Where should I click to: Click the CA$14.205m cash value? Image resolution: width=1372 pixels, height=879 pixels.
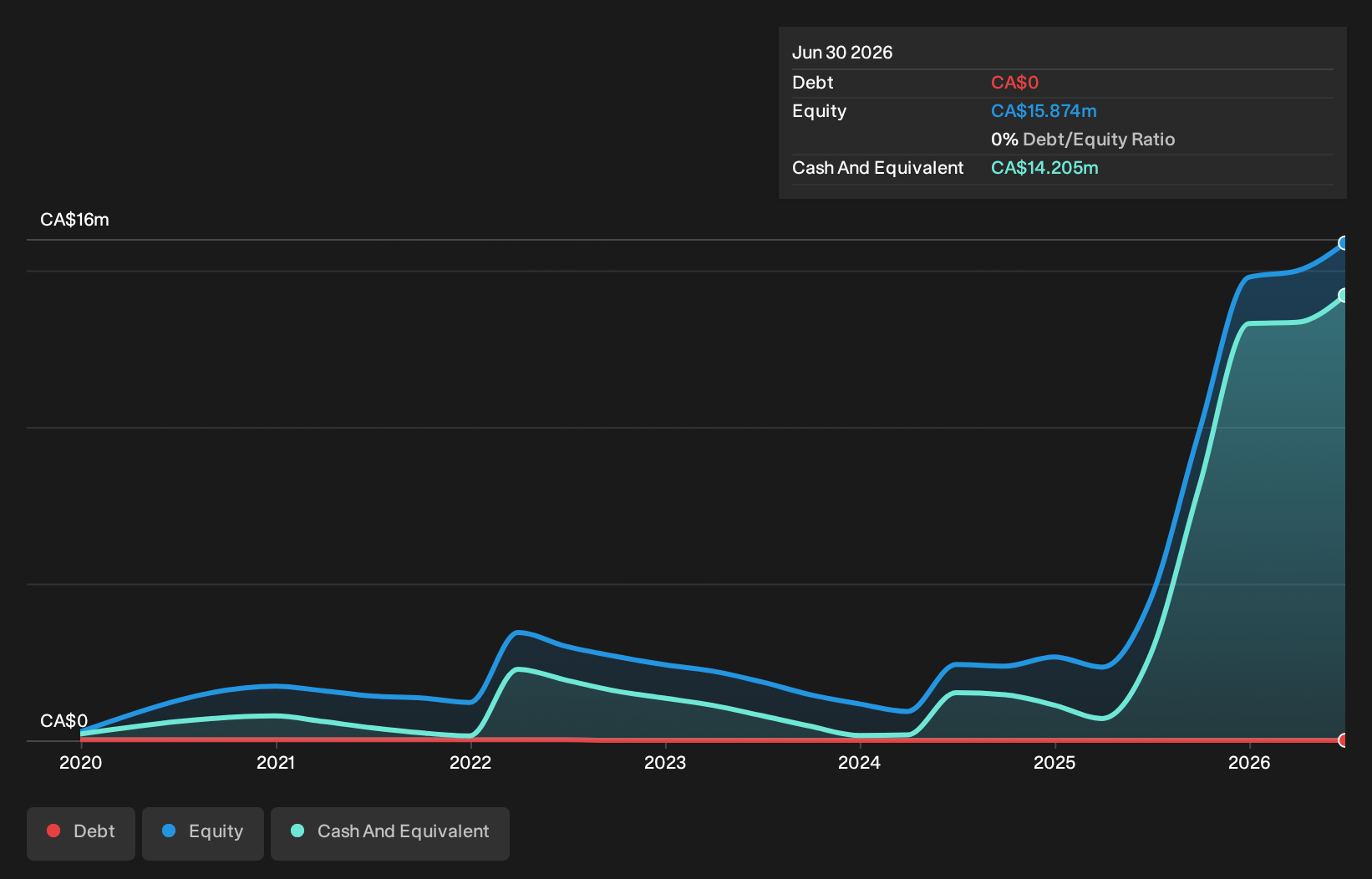click(x=1044, y=168)
